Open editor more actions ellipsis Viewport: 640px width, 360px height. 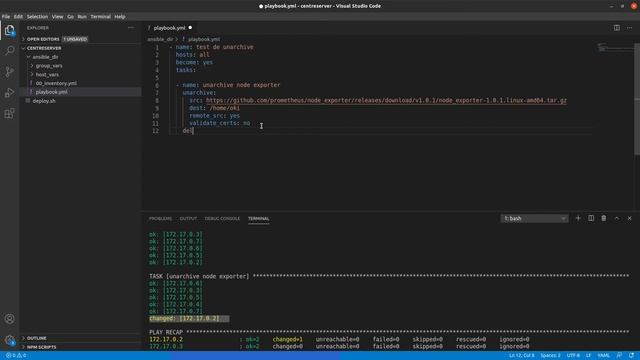[629, 28]
